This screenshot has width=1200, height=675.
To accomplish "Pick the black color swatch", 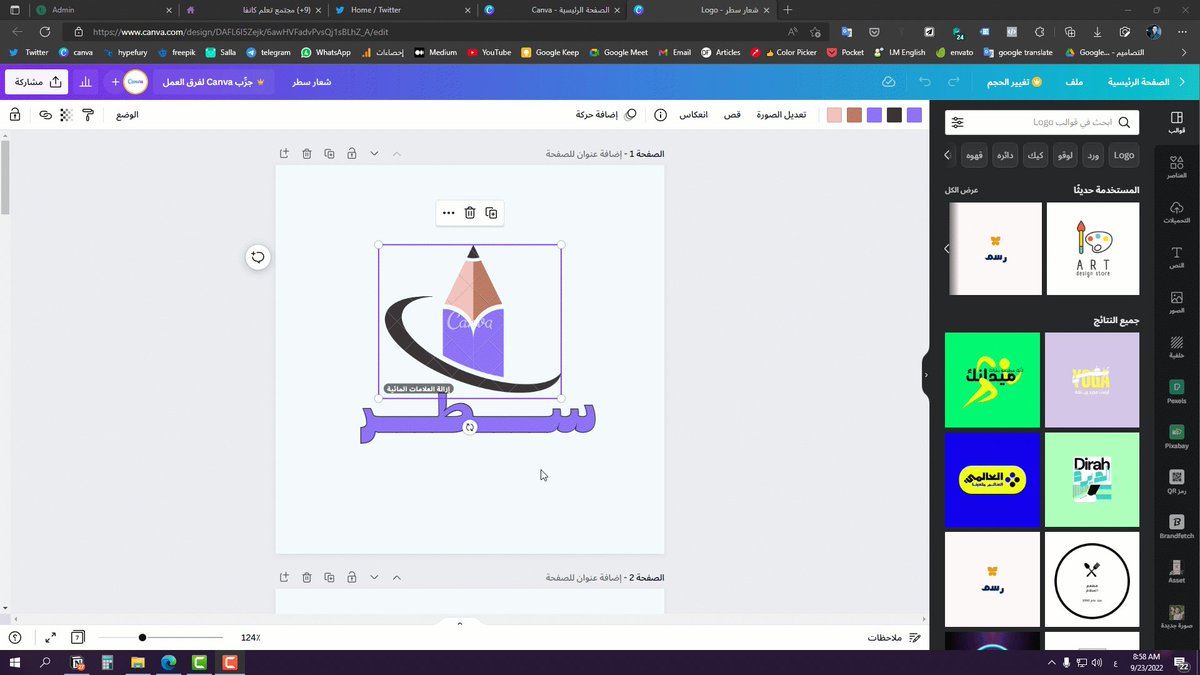I will [x=894, y=115].
